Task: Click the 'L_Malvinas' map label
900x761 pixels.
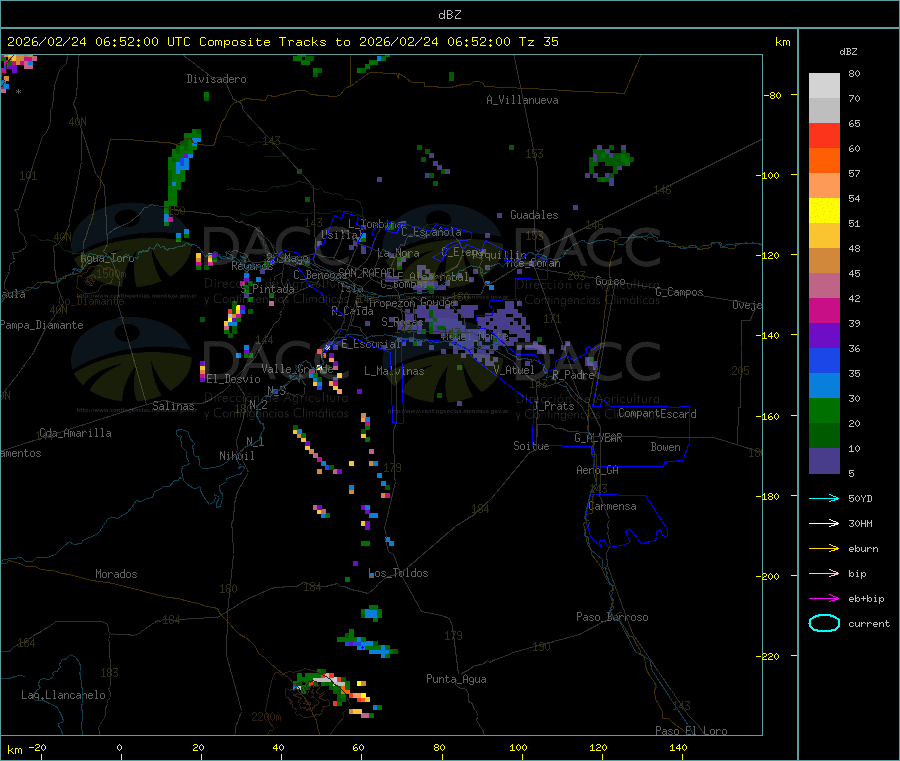Action: coord(394,371)
